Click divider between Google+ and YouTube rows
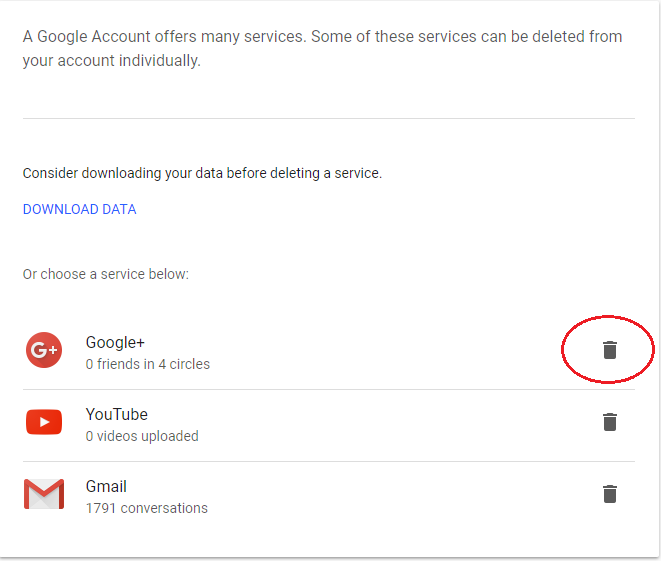 click(329, 389)
